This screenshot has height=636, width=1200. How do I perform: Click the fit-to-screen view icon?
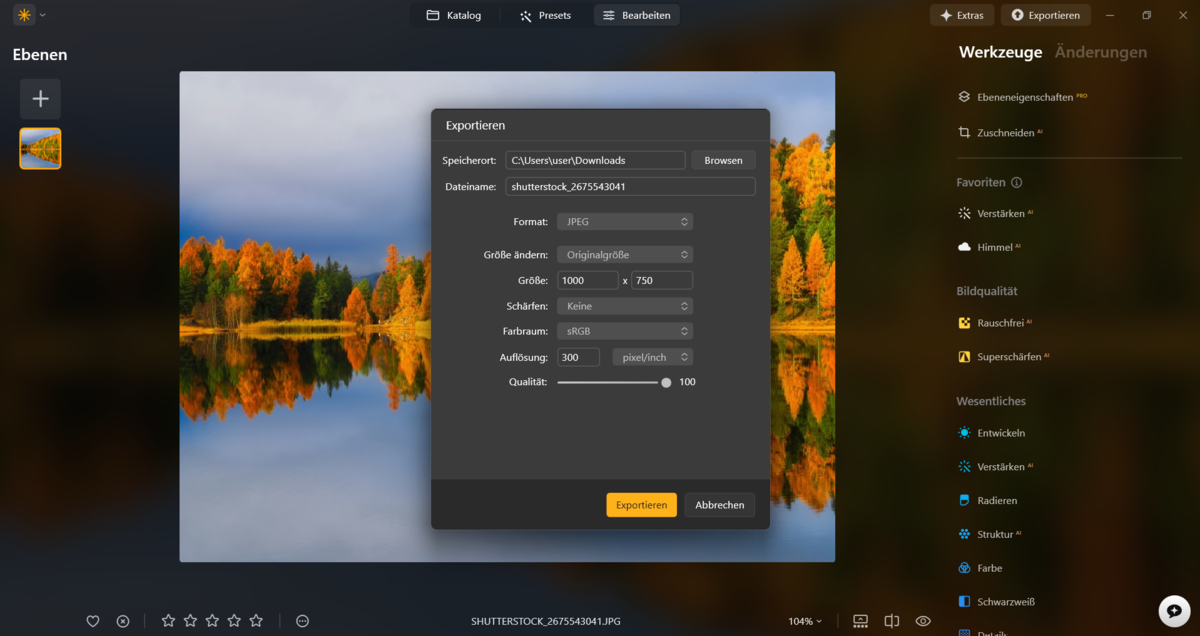coord(860,621)
